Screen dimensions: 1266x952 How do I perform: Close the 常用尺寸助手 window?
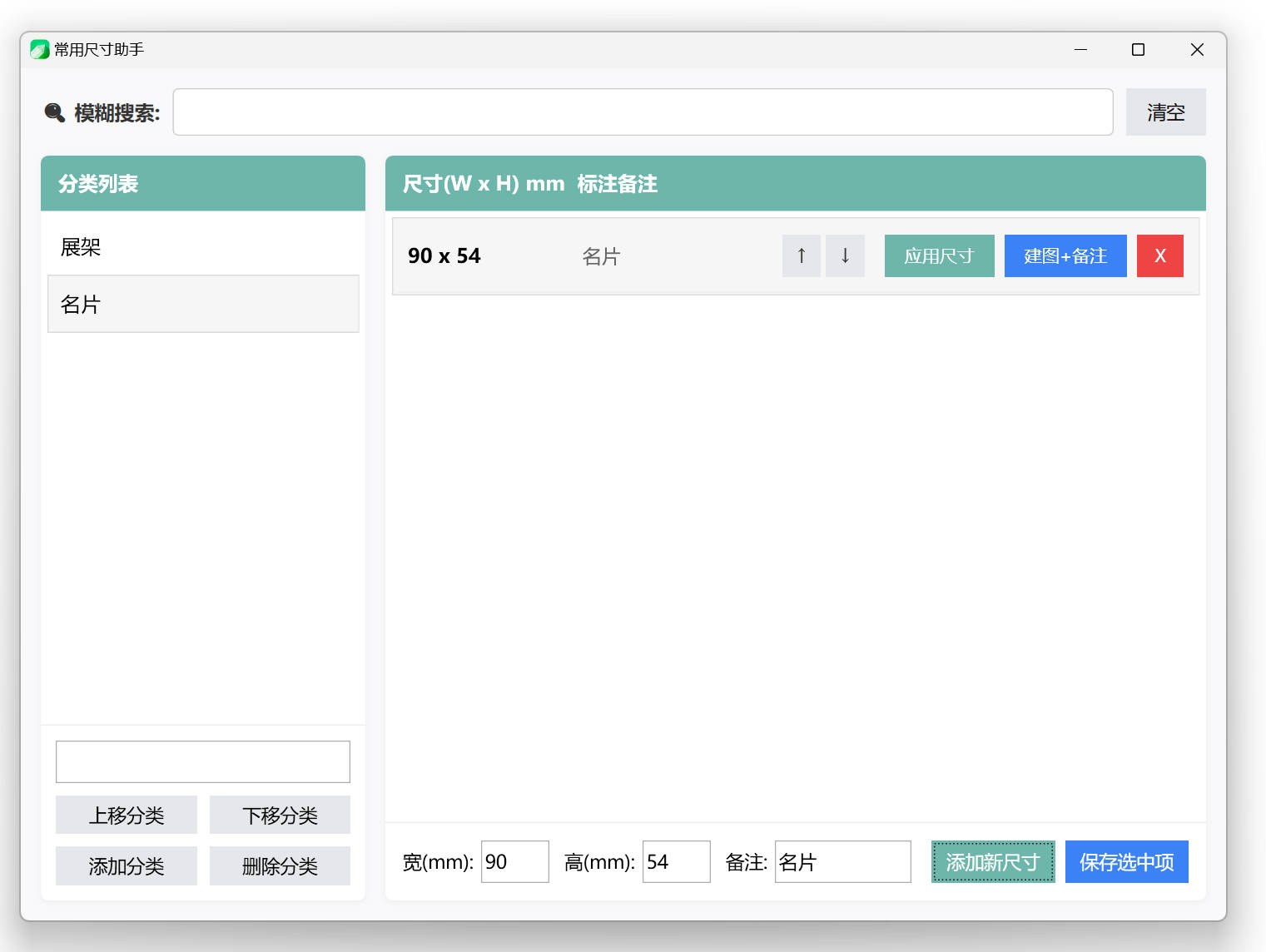[x=1197, y=50]
